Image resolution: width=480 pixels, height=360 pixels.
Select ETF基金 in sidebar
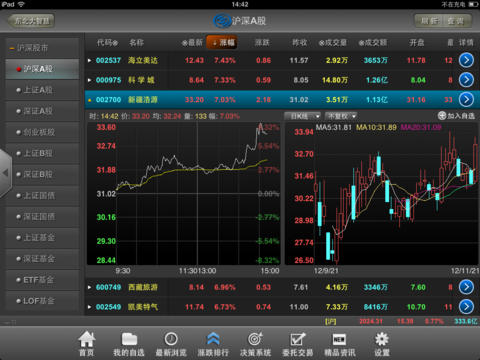pyautogui.click(x=42, y=280)
